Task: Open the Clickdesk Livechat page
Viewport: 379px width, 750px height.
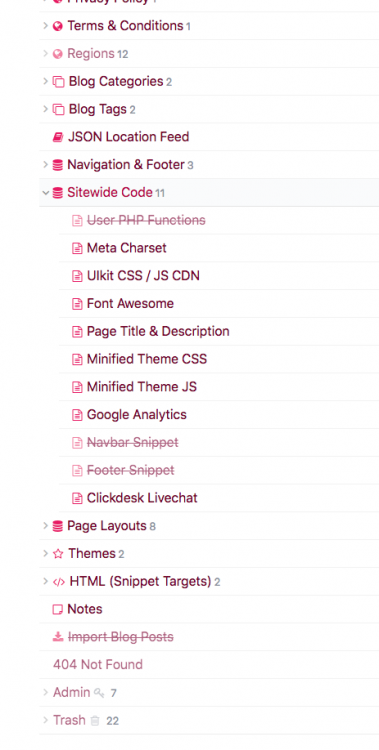Action: 142,498
